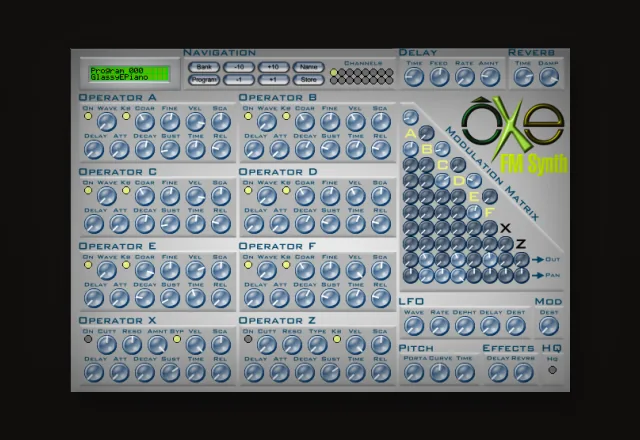The image size is (640, 440).
Task: Click Operator Z Type knob
Action: click(x=317, y=345)
